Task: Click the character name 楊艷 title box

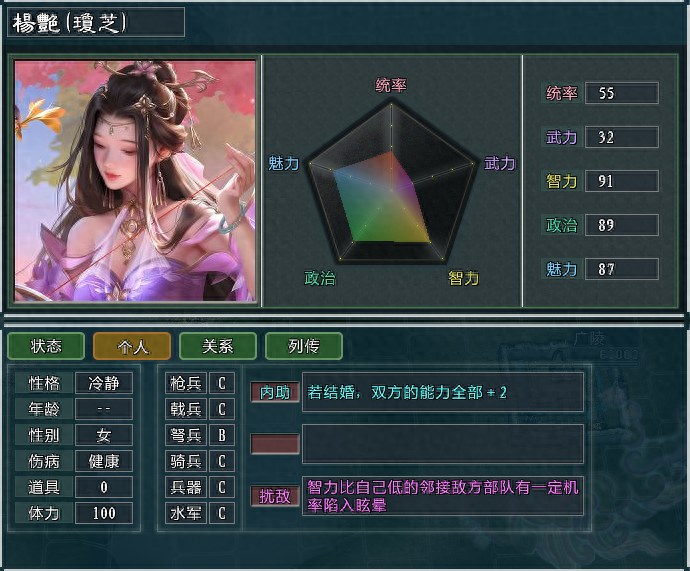Action: click(x=96, y=22)
